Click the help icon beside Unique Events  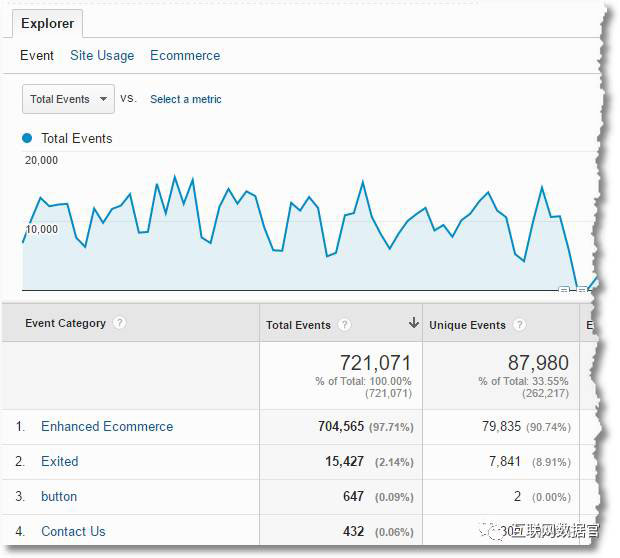519,325
